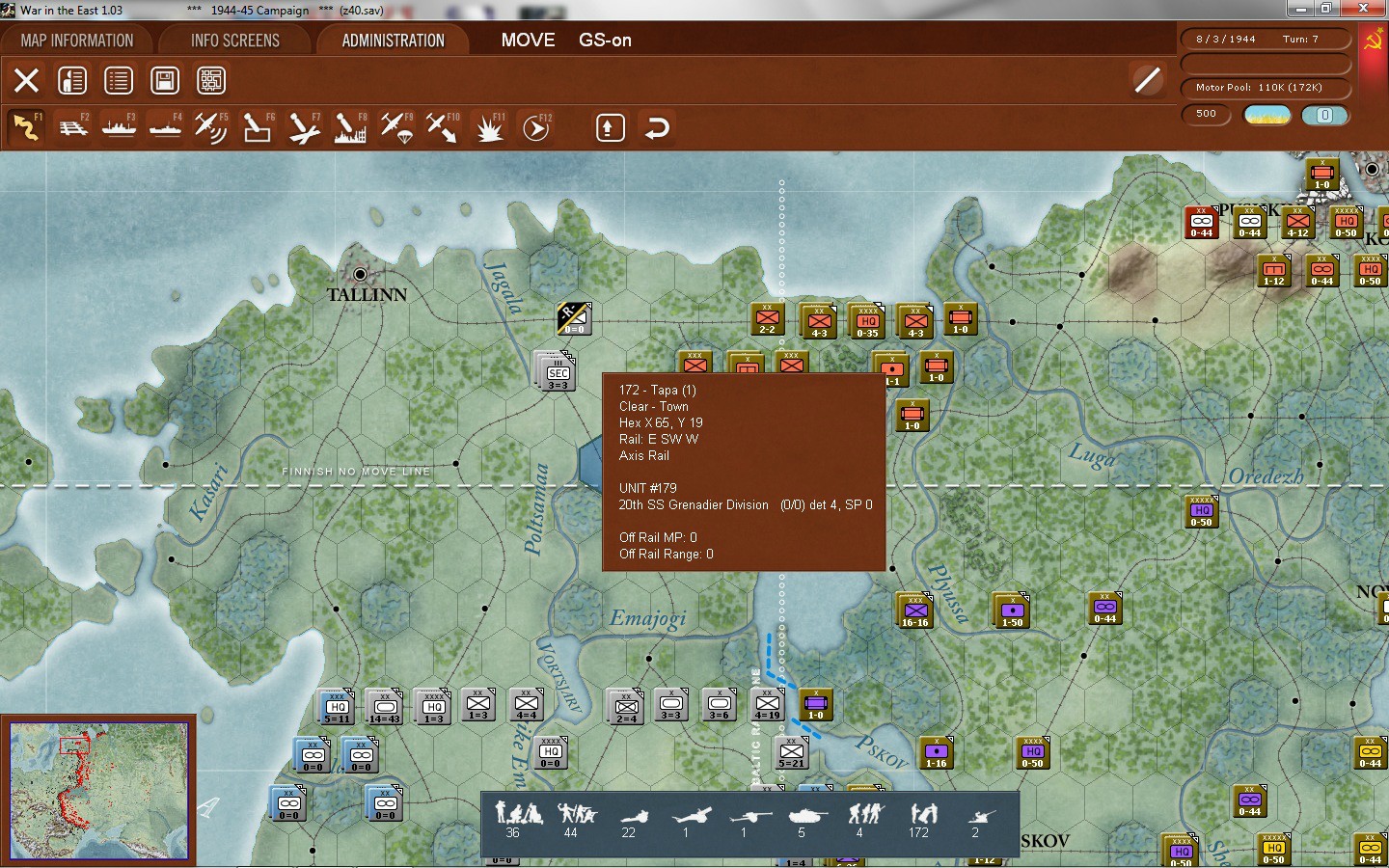Select the German 4=19 unit counter
1389x868 pixels.
768,704
